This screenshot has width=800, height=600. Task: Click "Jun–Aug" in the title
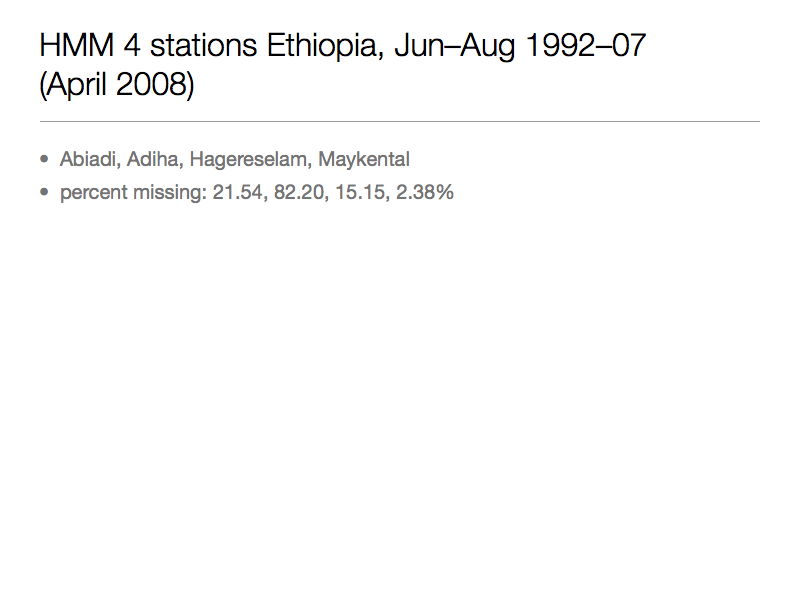pyautogui.click(x=463, y=46)
